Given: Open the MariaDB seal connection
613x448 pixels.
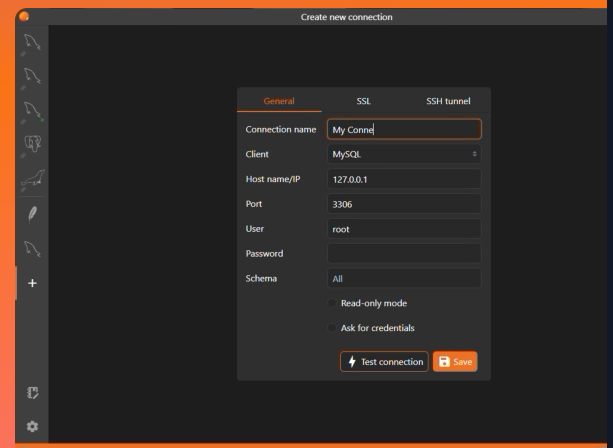Looking at the screenshot, I should 32,178.
